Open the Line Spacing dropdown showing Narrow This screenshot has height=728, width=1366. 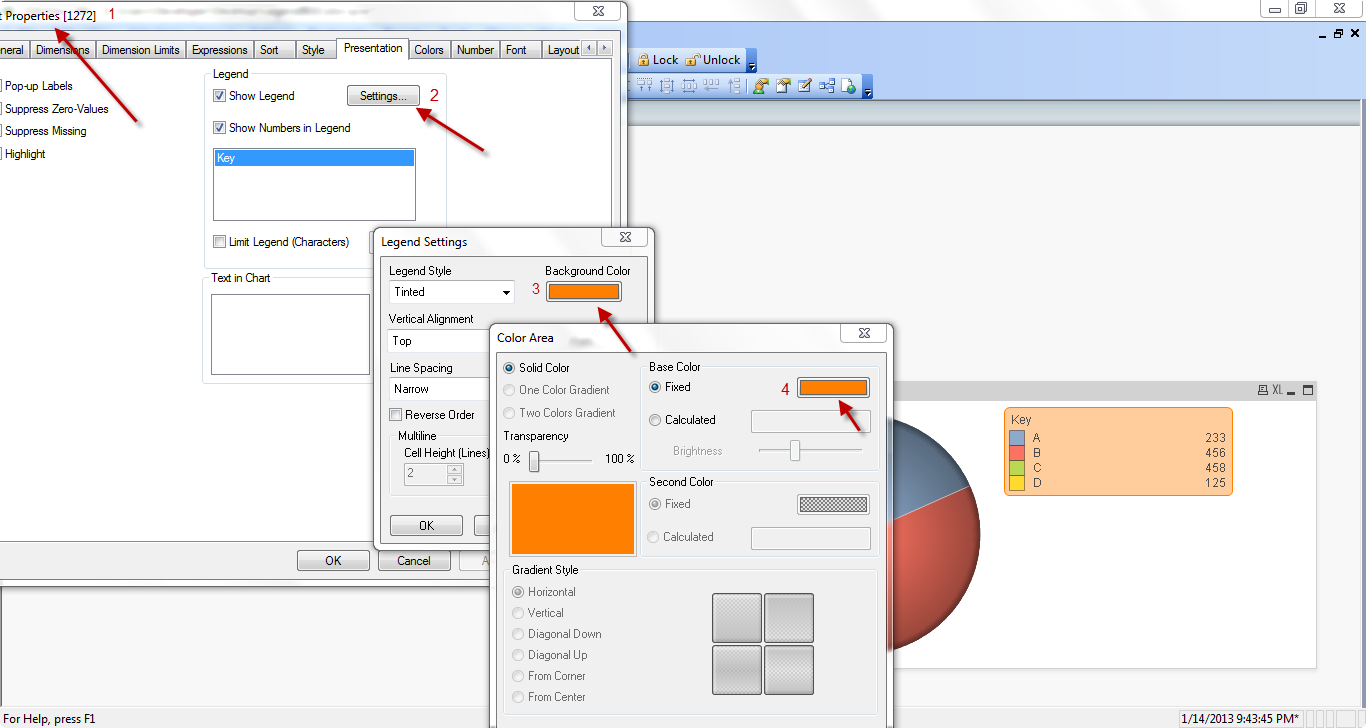[440, 389]
